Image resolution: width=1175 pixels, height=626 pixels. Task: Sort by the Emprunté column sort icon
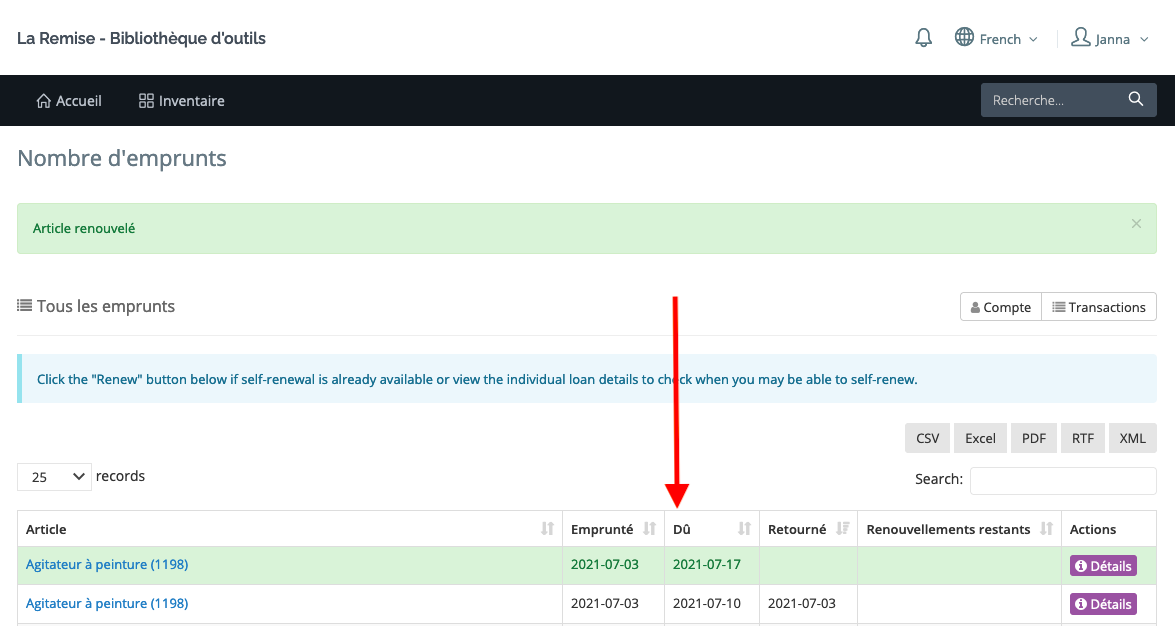[649, 529]
